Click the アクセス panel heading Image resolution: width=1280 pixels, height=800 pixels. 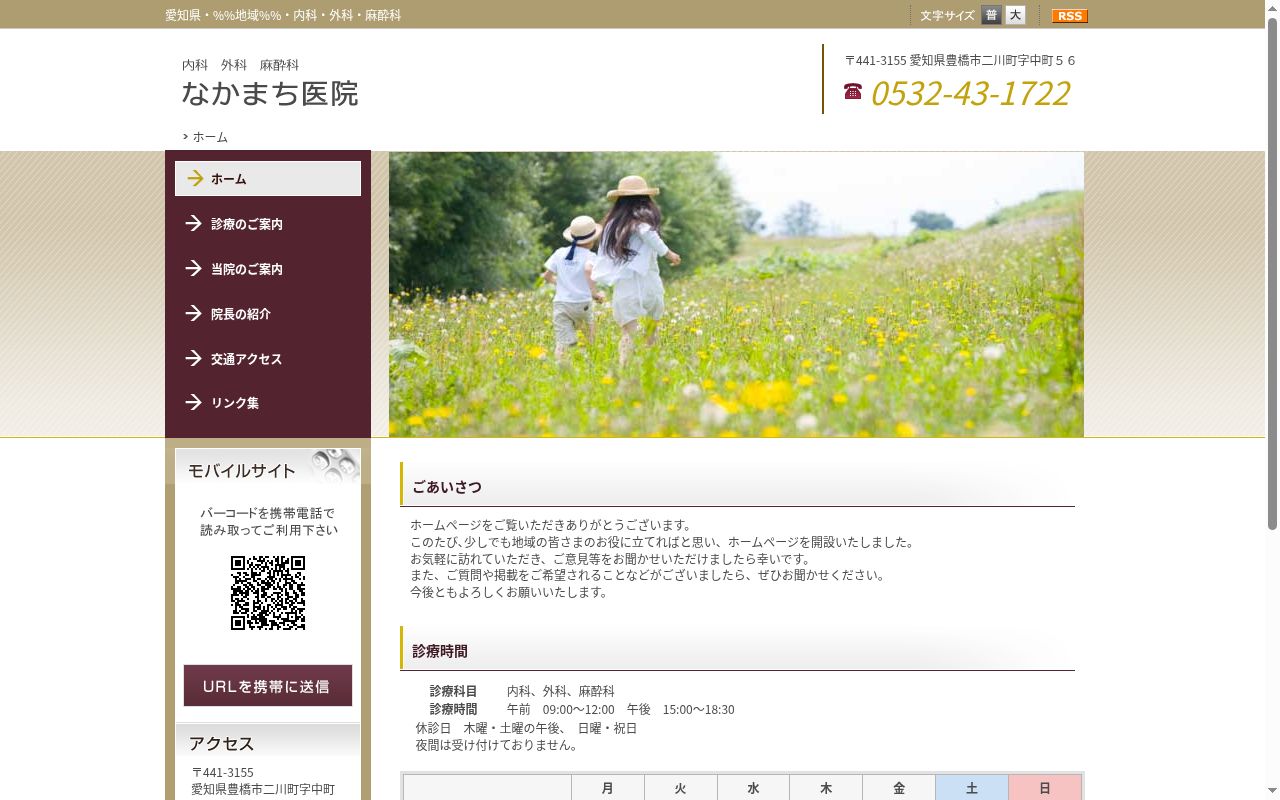click(268, 743)
